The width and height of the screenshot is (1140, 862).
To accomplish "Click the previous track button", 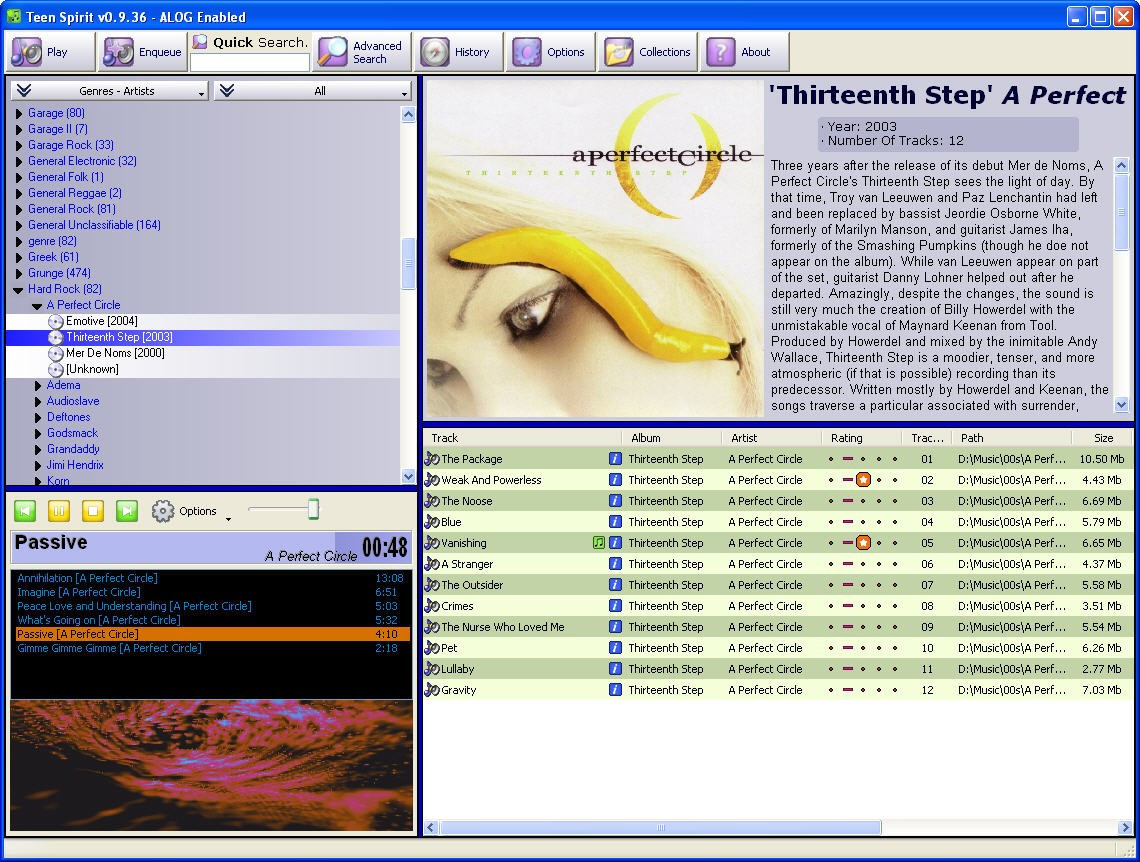I will pos(25,511).
